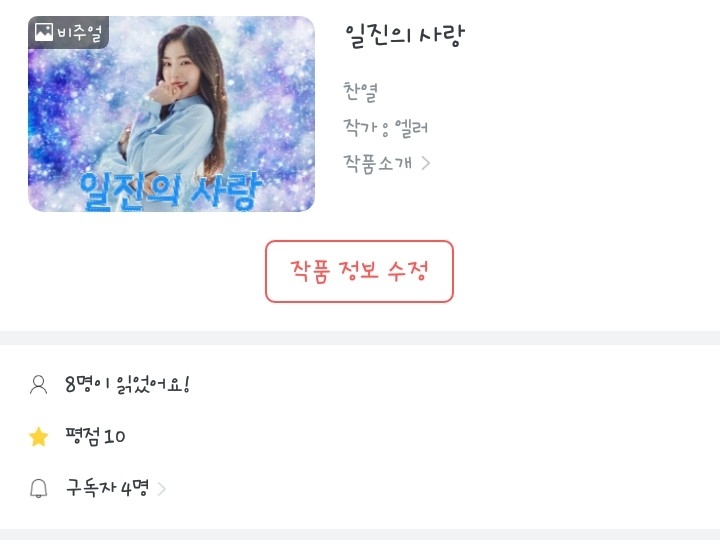
Task: Click the gray divider below edit button
Action: pyautogui.click(x=360, y=338)
